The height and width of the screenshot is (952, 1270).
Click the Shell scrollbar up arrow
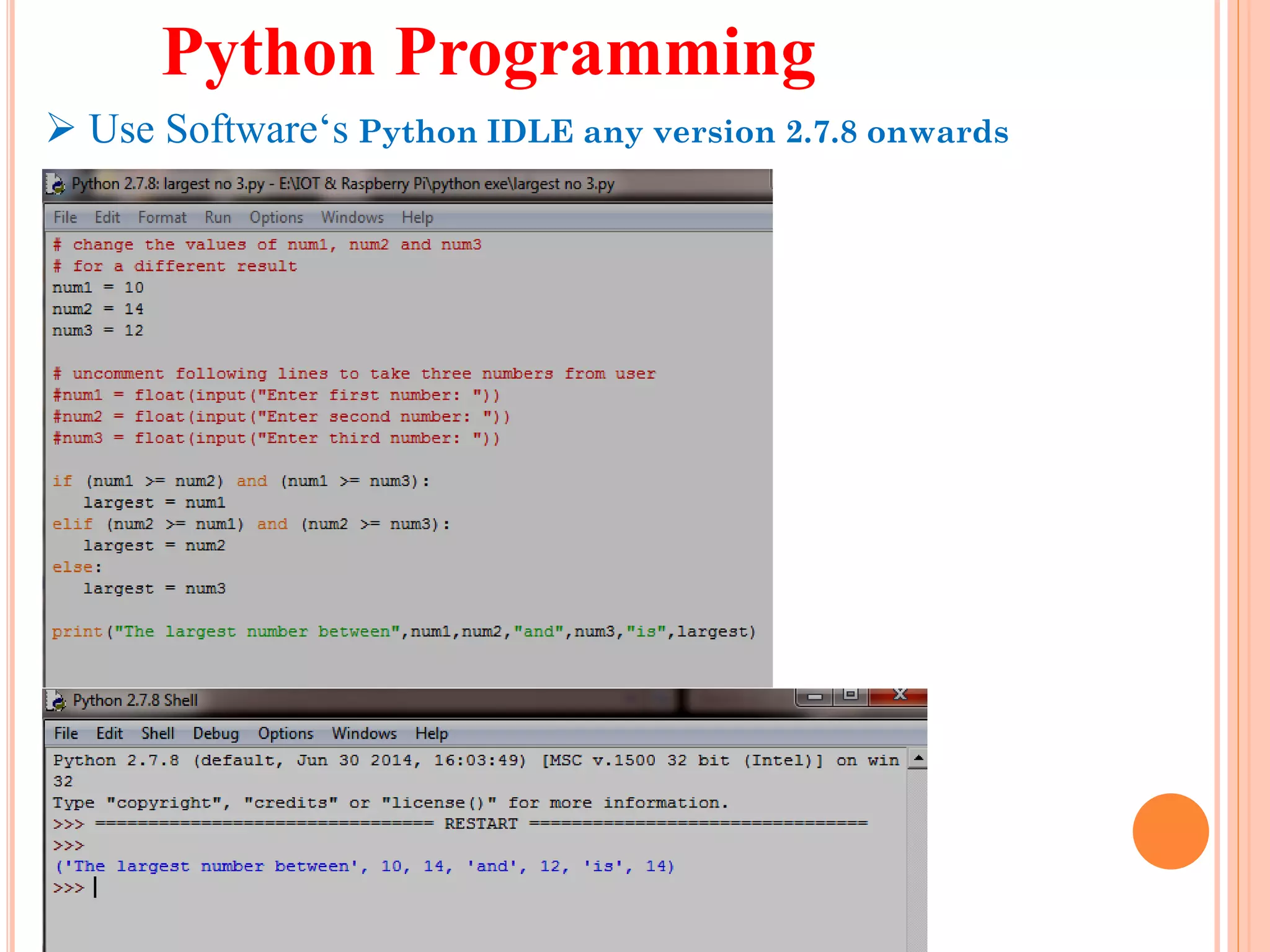918,759
